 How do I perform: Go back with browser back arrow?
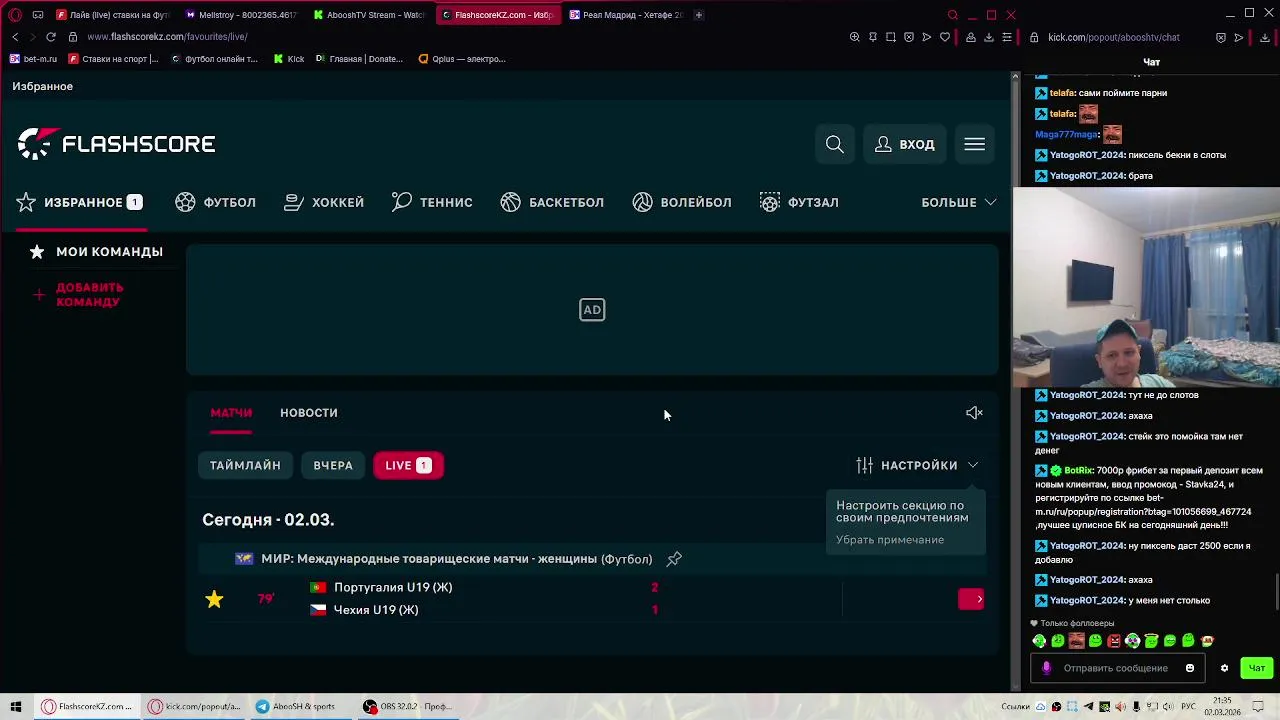(x=15, y=37)
